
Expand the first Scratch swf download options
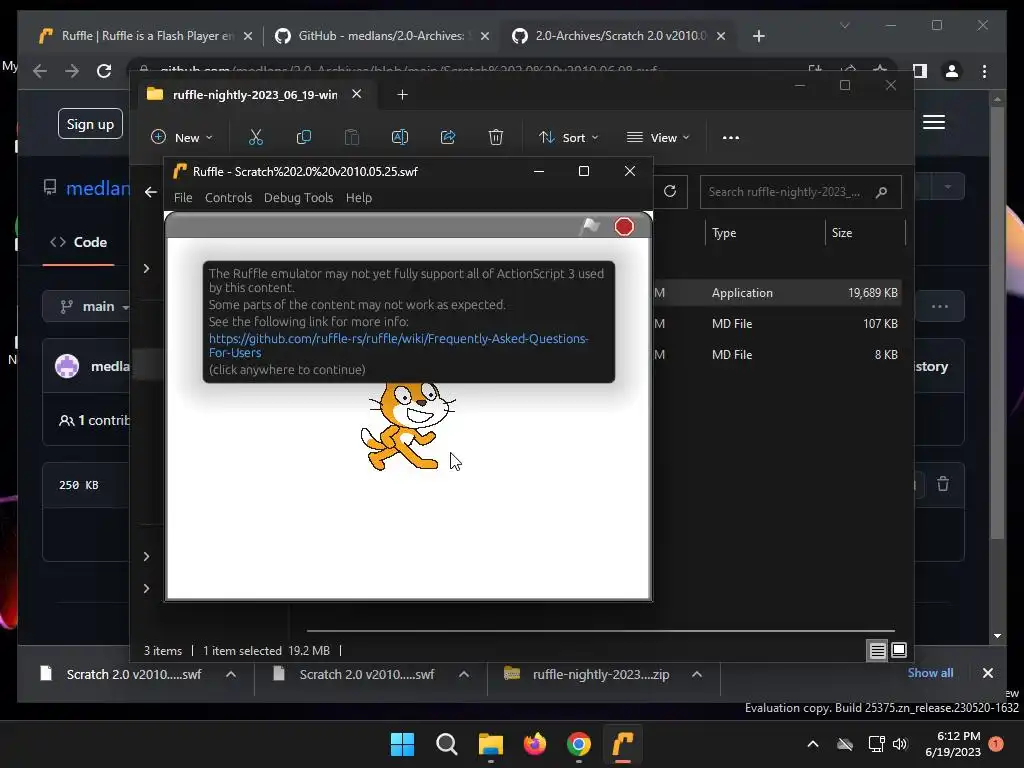pos(231,674)
